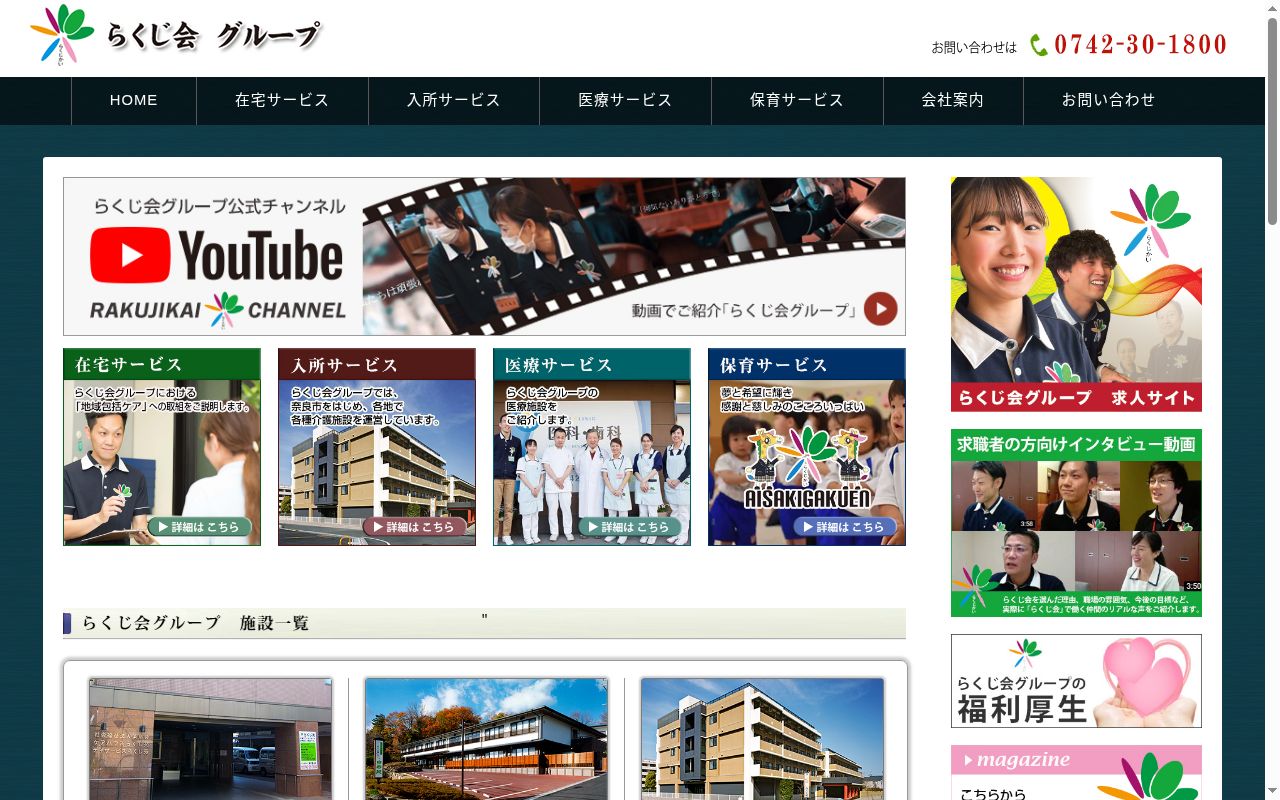Screen dimensions: 1280x800
Task: Click 詳細はこちら on 医療サービス card
Action: (x=630, y=527)
